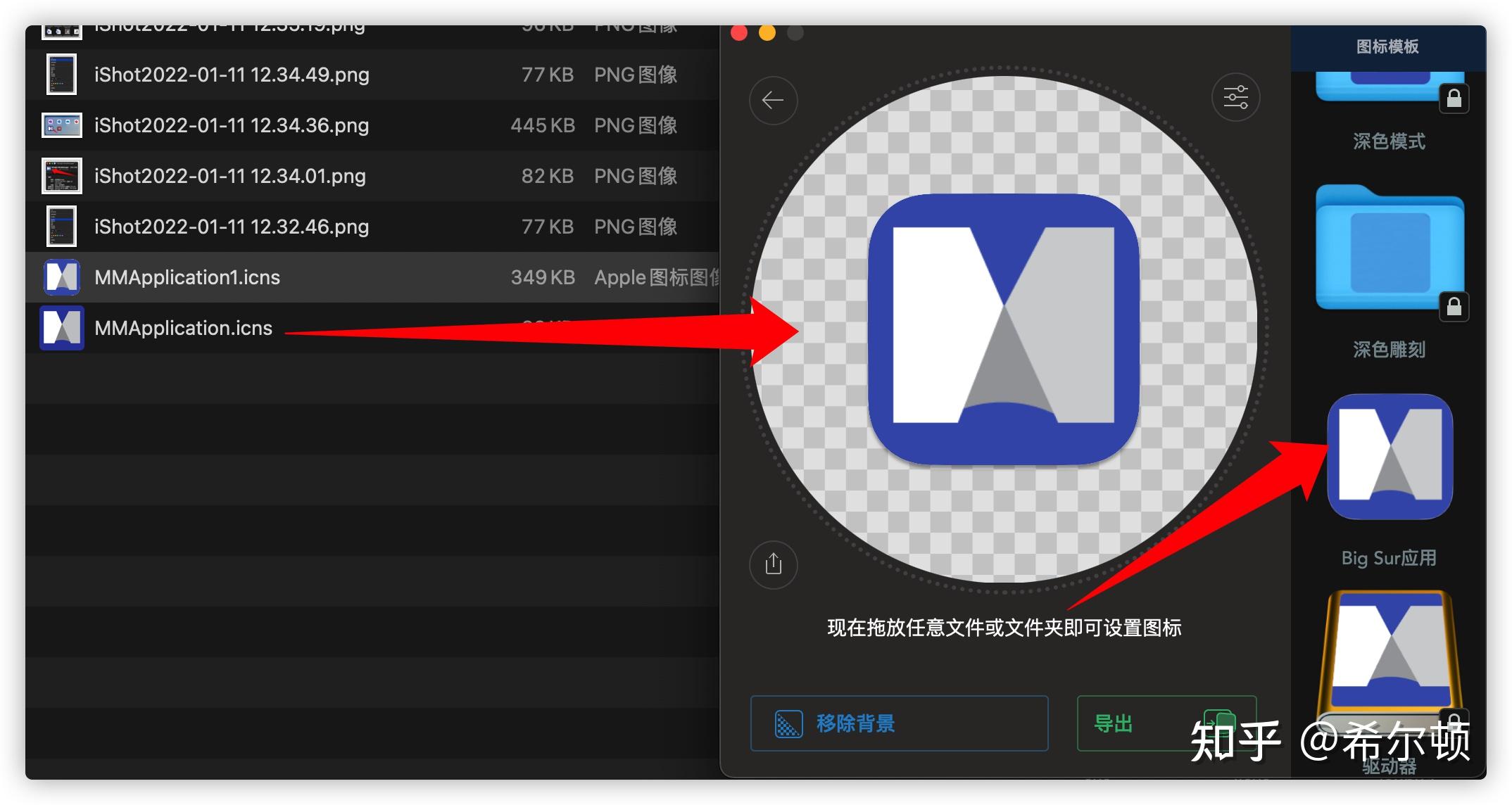The width and height of the screenshot is (1512, 805).
Task: Click the lock icon on 深色雕刻 template
Action: point(1454,307)
